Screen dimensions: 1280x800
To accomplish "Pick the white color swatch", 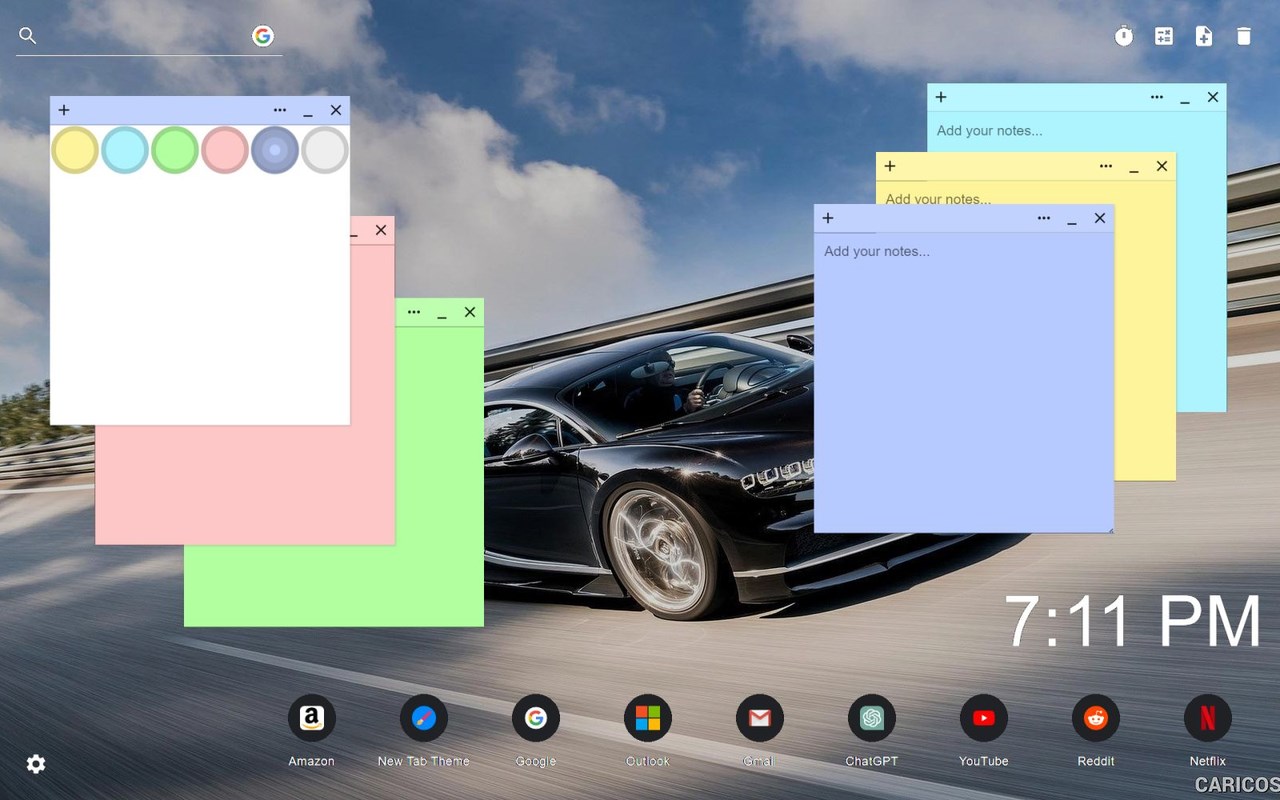I will (x=325, y=150).
